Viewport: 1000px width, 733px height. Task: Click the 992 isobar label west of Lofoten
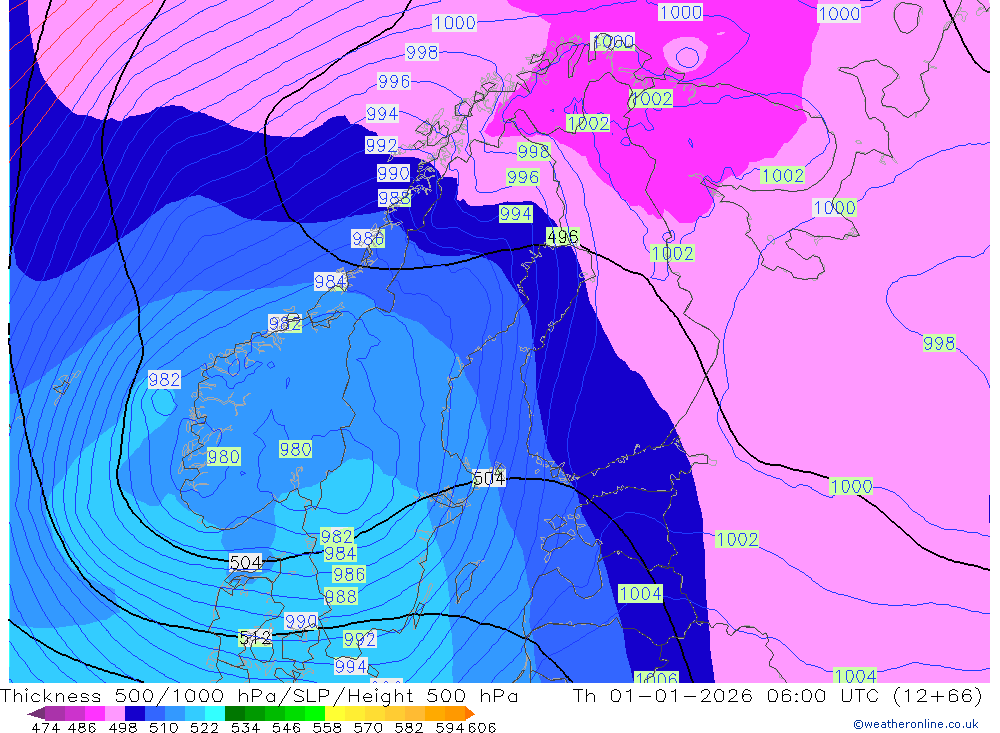click(x=381, y=145)
